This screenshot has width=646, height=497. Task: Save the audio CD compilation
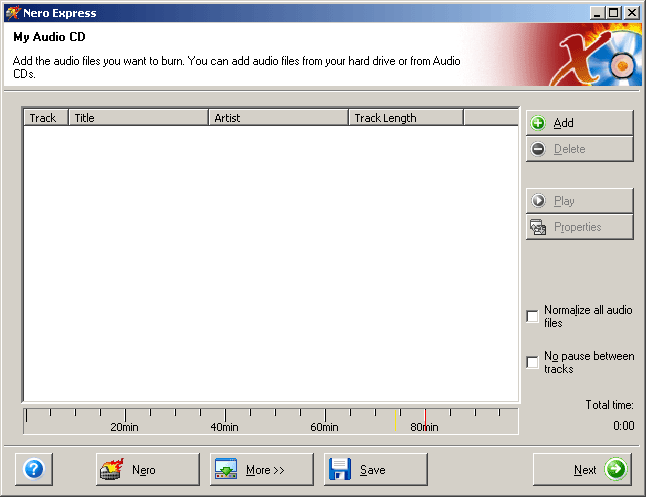click(x=375, y=469)
